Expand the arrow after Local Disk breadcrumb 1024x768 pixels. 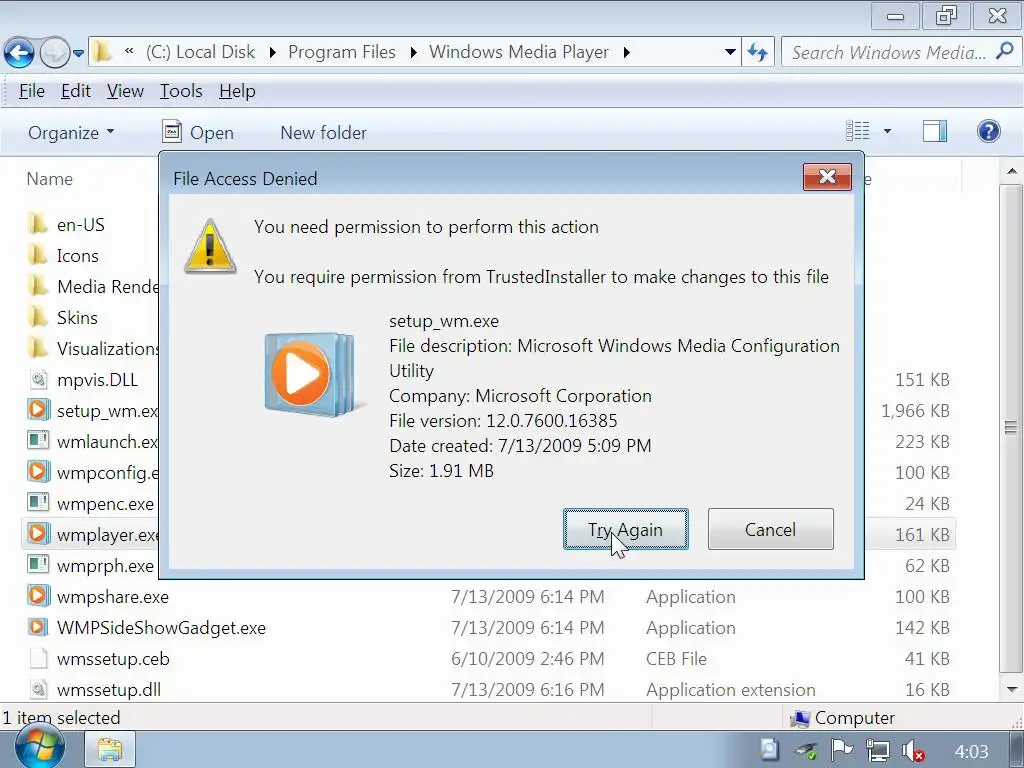[x=272, y=52]
